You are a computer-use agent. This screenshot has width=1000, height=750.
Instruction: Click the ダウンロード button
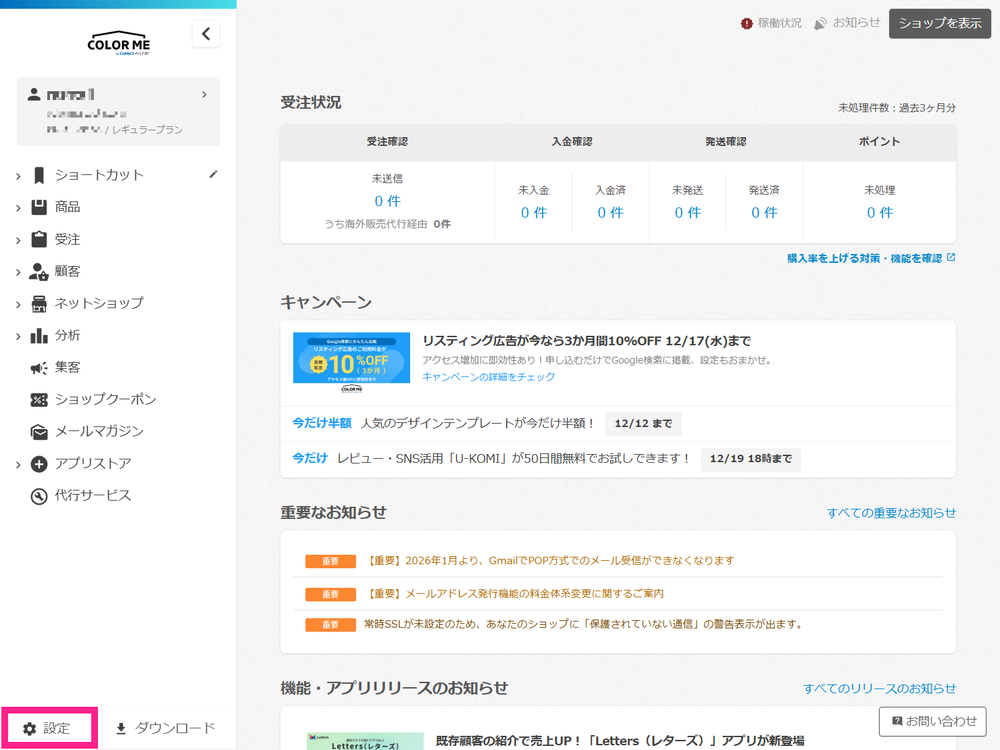click(x=166, y=728)
